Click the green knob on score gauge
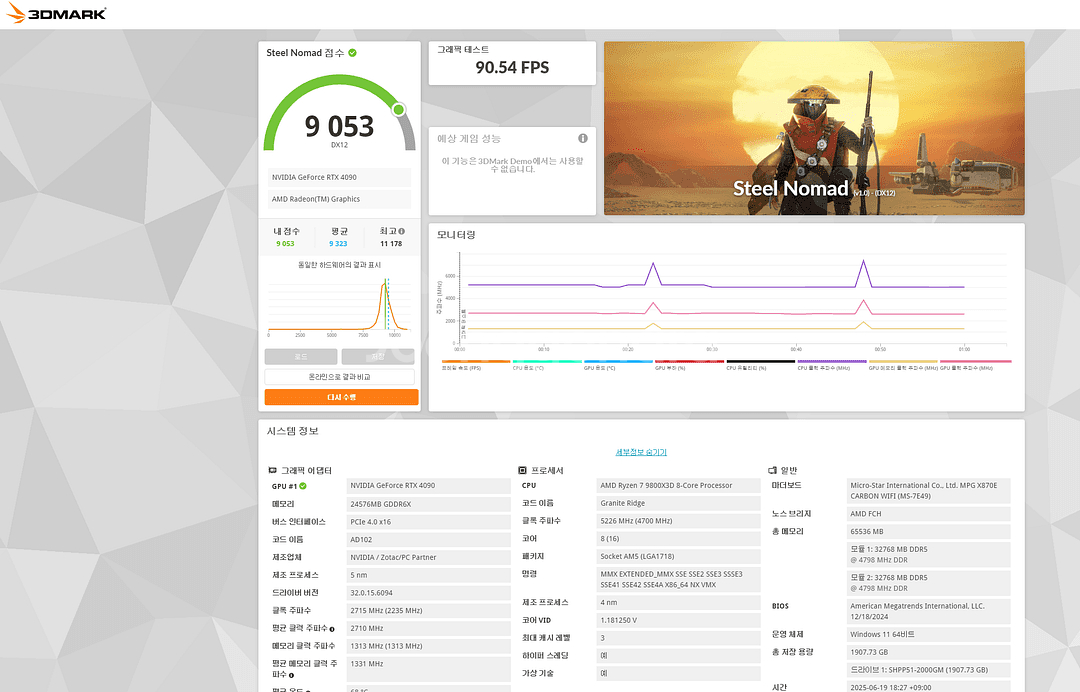This screenshot has width=1080, height=692. [x=398, y=109]
